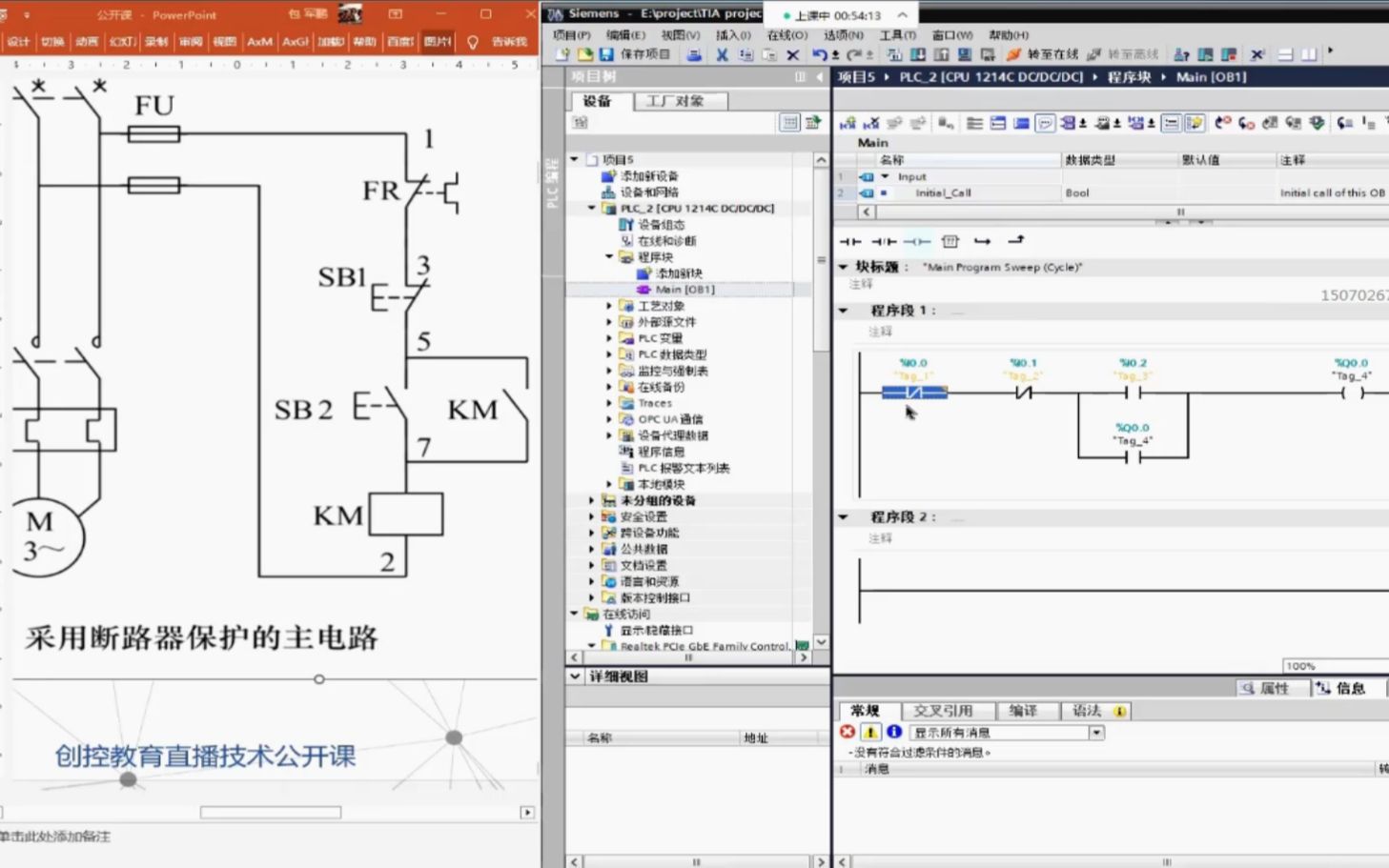Expand the 程序块 tree node
This screenshot has height=868, width=1389.
(607, 256)
